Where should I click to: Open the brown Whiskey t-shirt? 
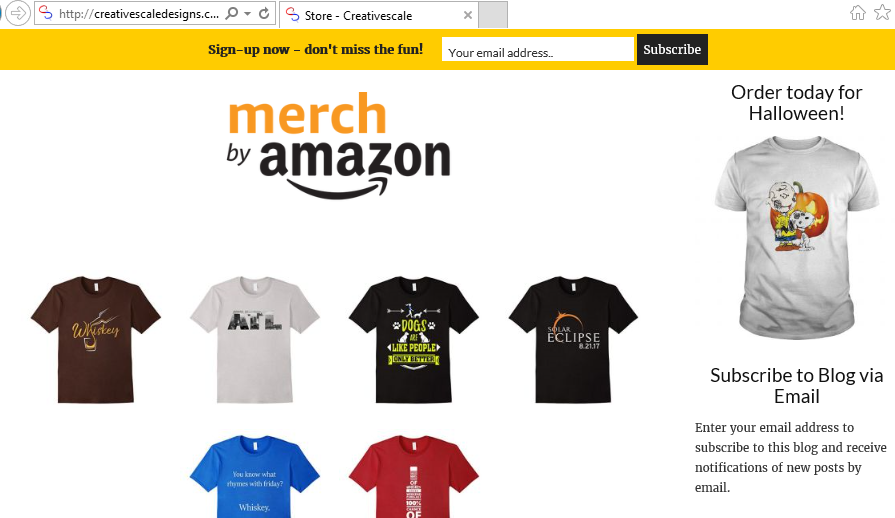tap(96, 340)
